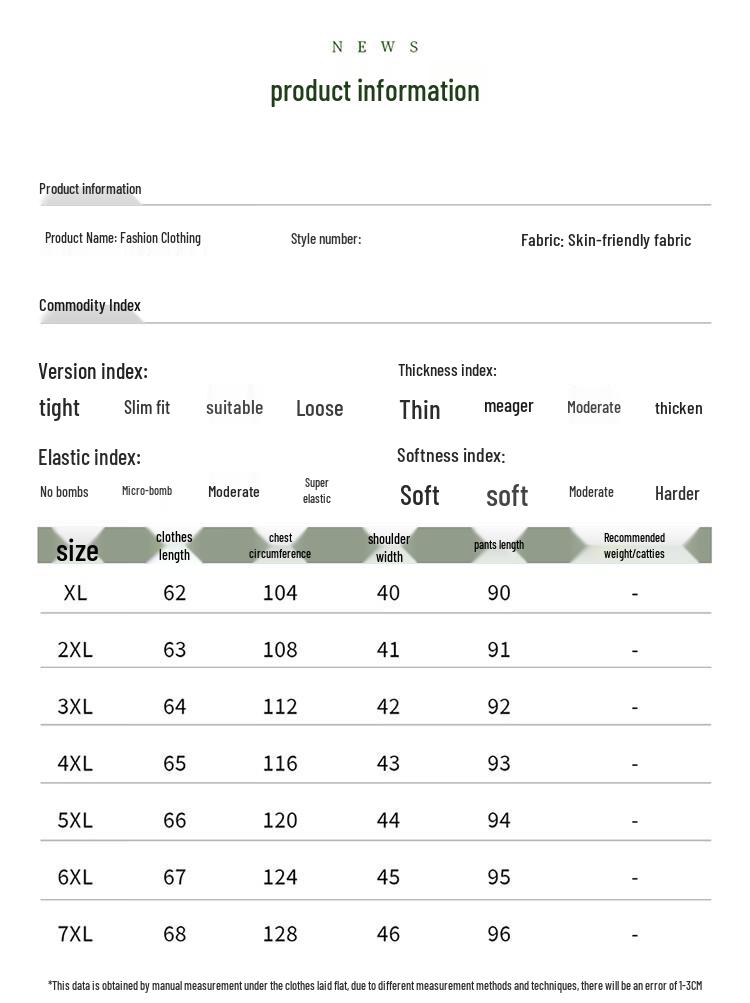Viewport: 750px width, 1003px height.
Task: Click the 'Fabric: Skin-friendly fabric' text
Action: coord(606,241)
